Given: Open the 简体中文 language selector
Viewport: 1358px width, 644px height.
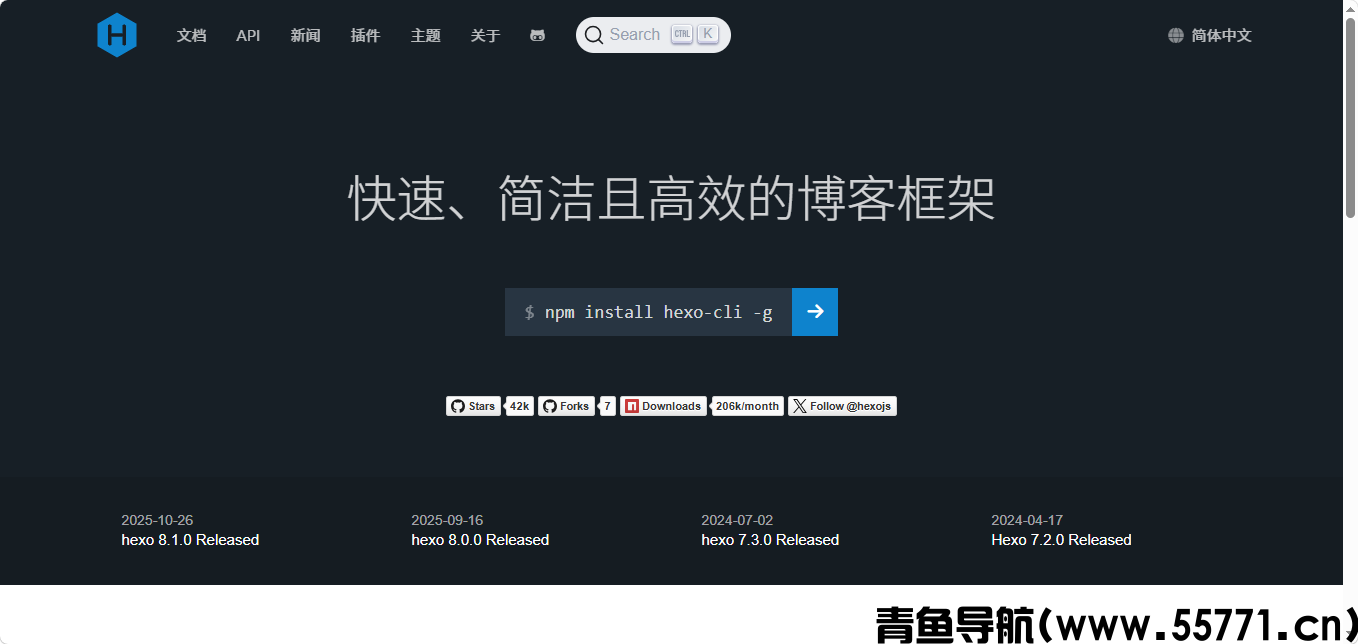Looking at the screenshot, I should [1209, 35].
